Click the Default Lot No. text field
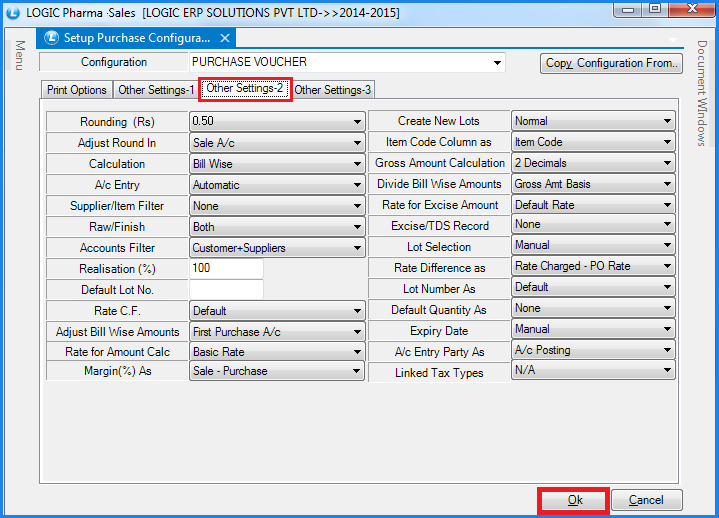 click(226, 290)
